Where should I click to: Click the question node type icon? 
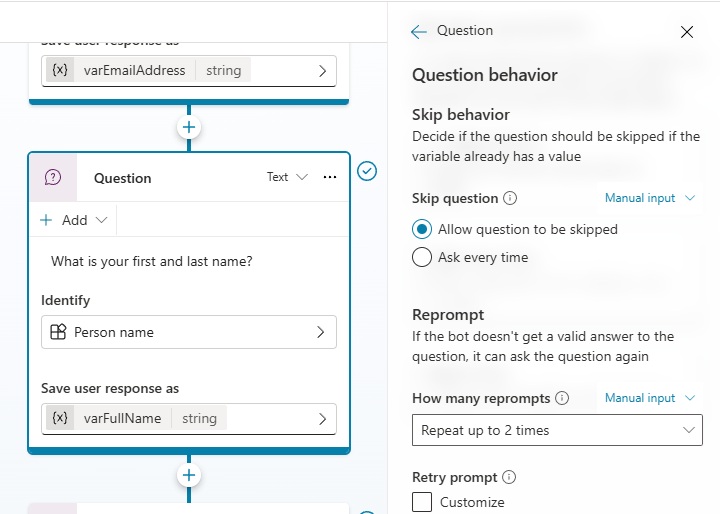click(54, 177)
